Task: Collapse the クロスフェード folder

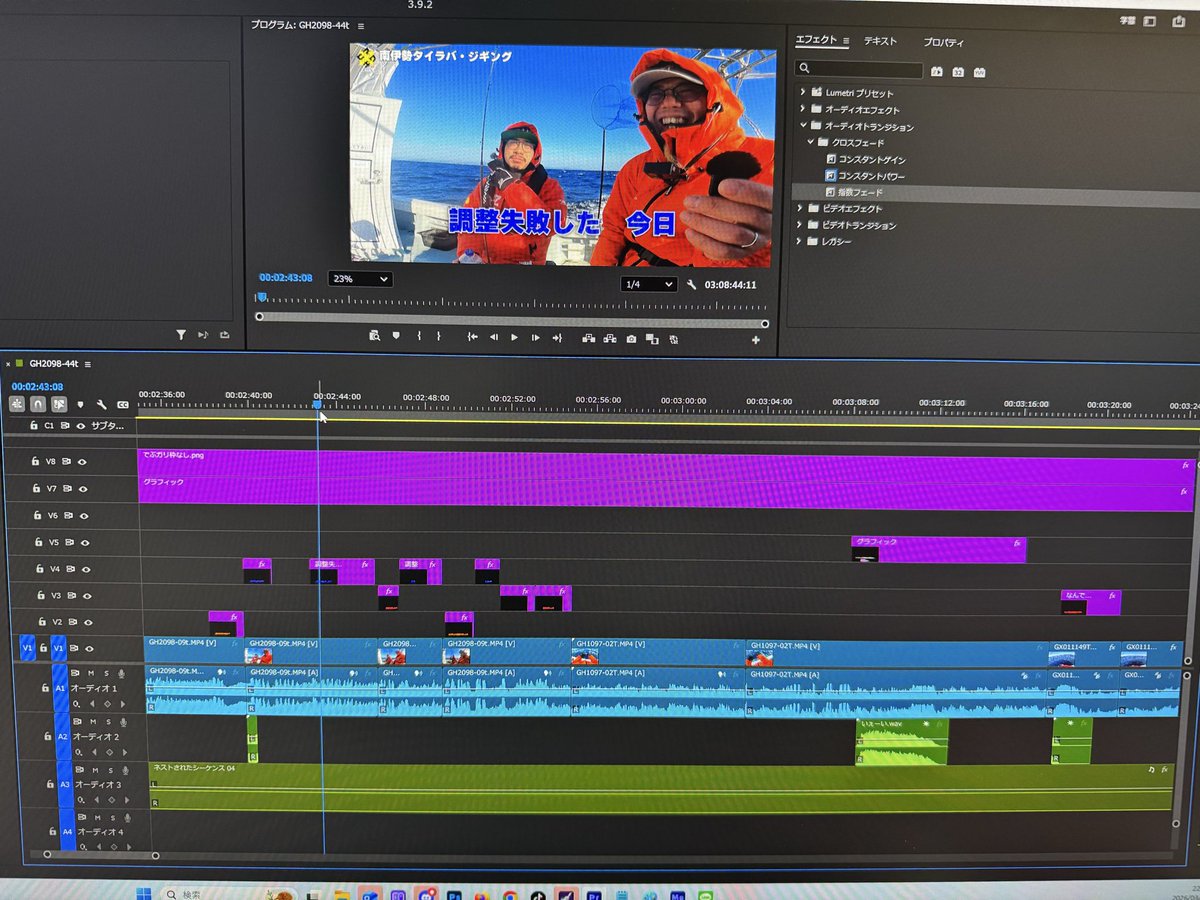Action: [x=811, y=142]
